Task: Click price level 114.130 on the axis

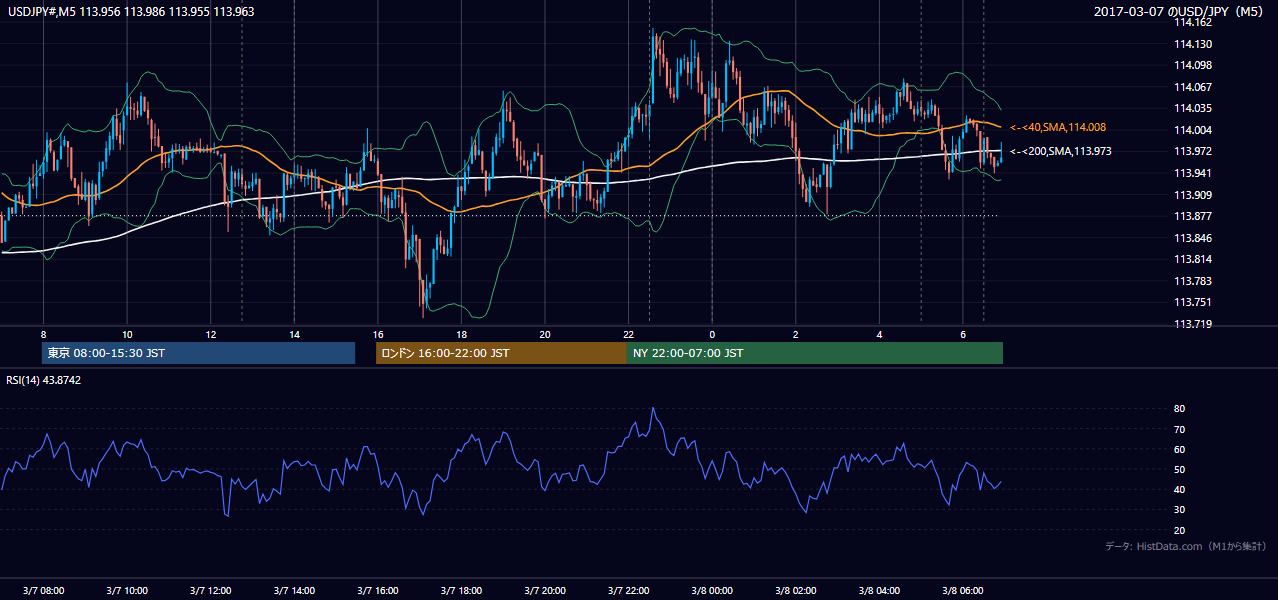Action: pos(1194,44)
